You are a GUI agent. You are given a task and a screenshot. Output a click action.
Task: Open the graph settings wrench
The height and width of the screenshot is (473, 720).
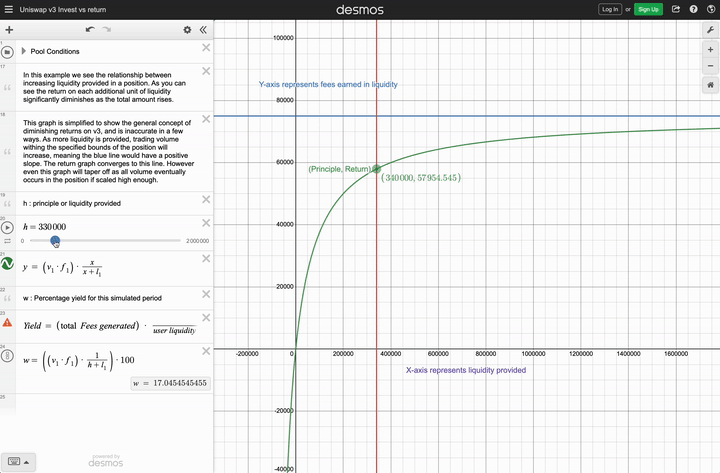710,30
